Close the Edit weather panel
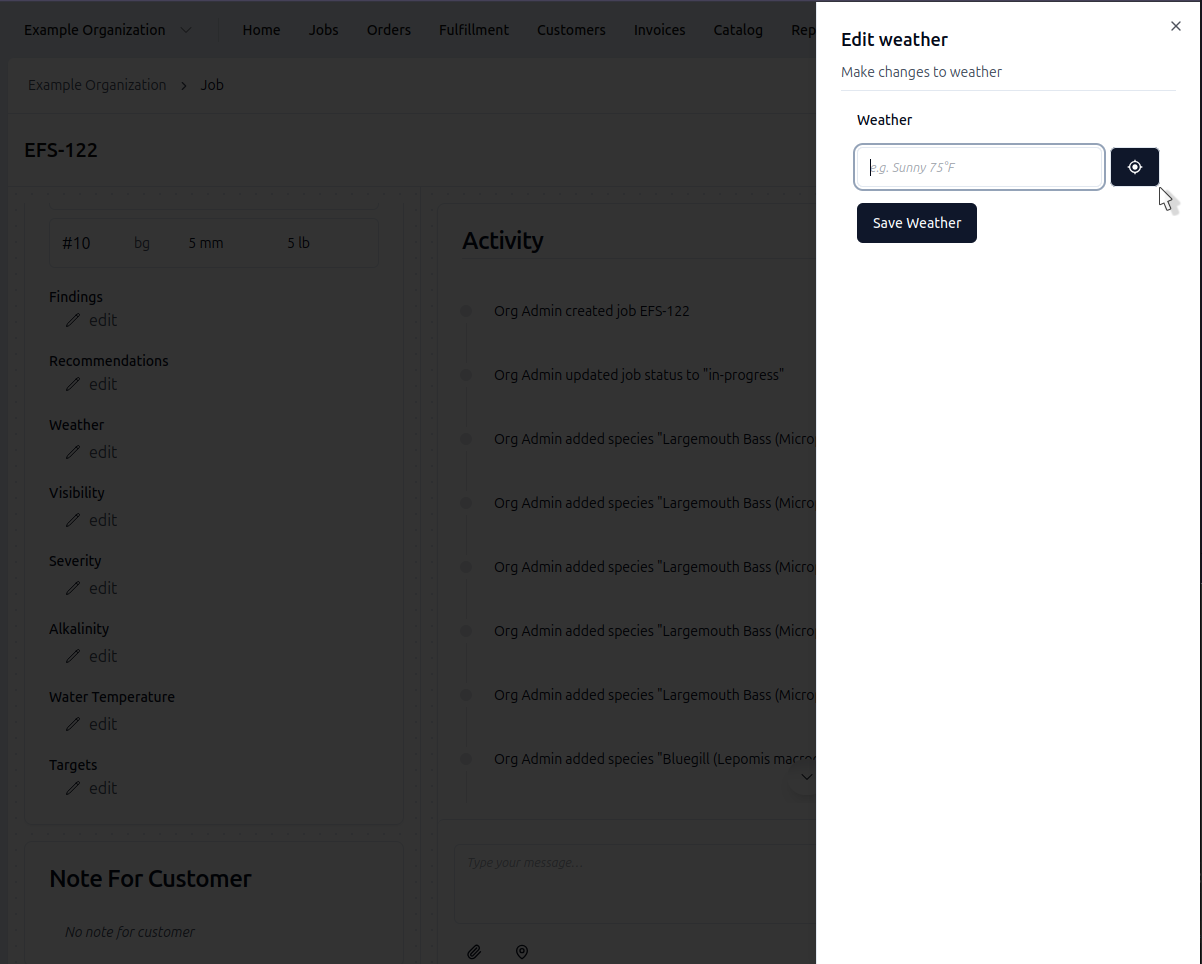The height and width of the screenshot is (964, 1202). pyautogui.click(x=1175, y=27)
